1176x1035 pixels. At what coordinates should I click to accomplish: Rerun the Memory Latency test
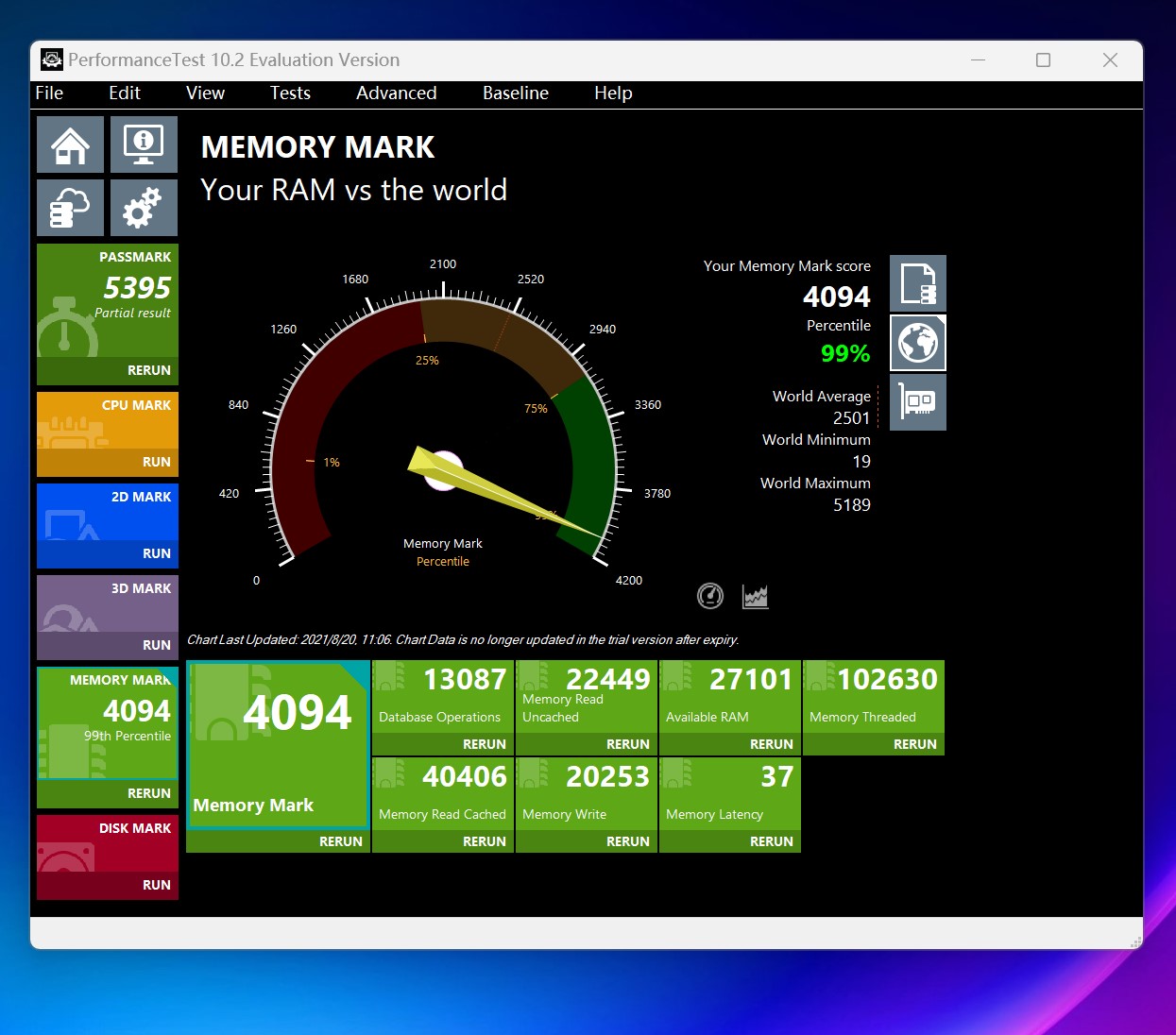pos(771,841)
